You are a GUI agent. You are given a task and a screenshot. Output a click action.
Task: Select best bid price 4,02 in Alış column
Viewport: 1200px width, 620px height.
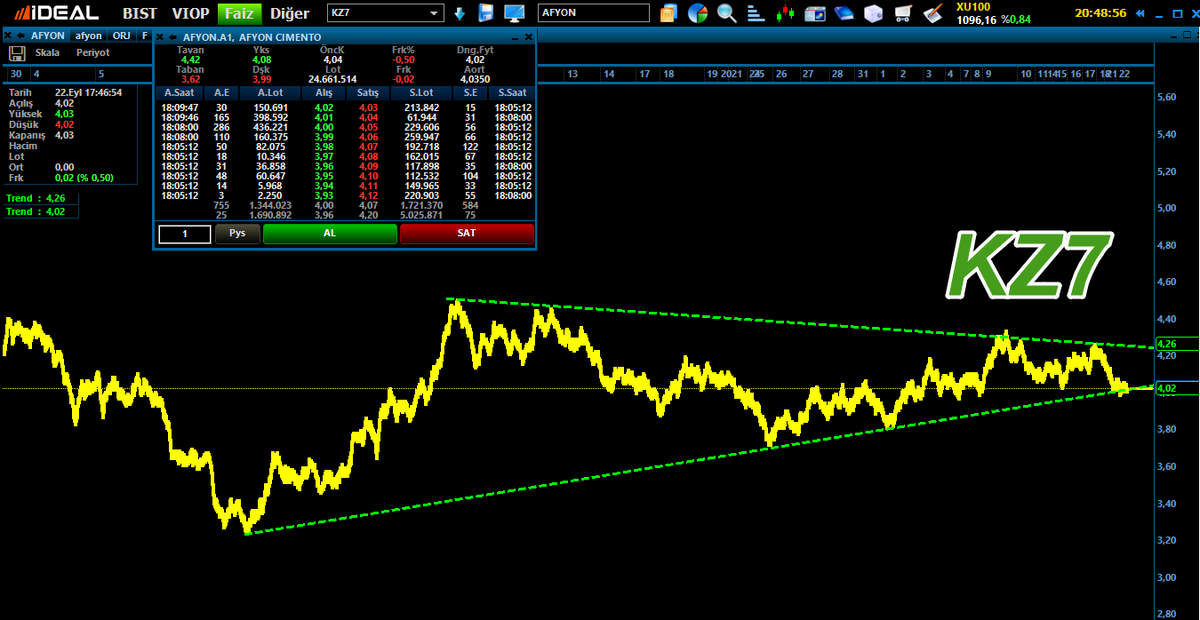click(324, 107)
